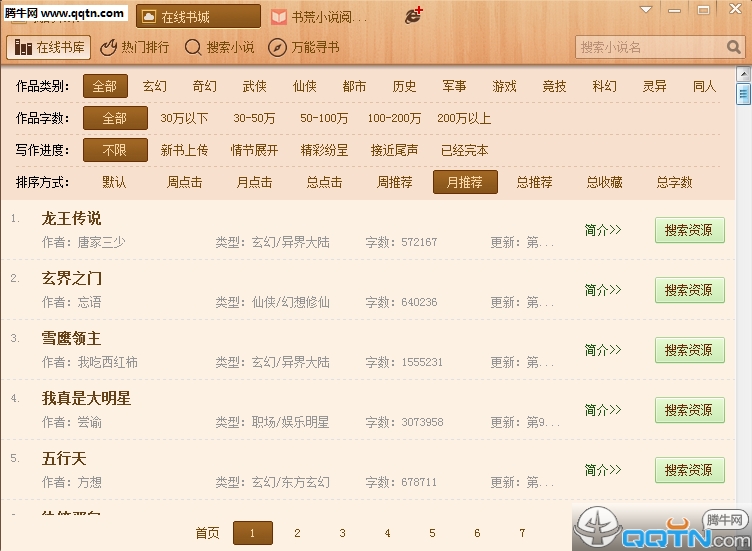This screenshot has width=752, height=551.
Task: Open book title 龙王传说
Action: pos(71,218)
